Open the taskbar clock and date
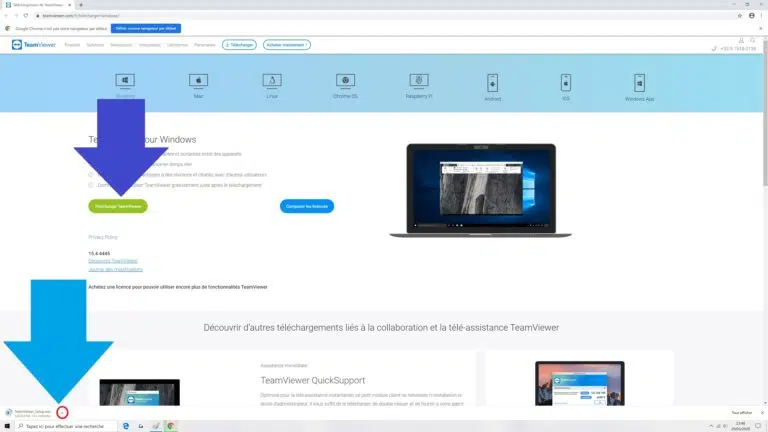 741,426
